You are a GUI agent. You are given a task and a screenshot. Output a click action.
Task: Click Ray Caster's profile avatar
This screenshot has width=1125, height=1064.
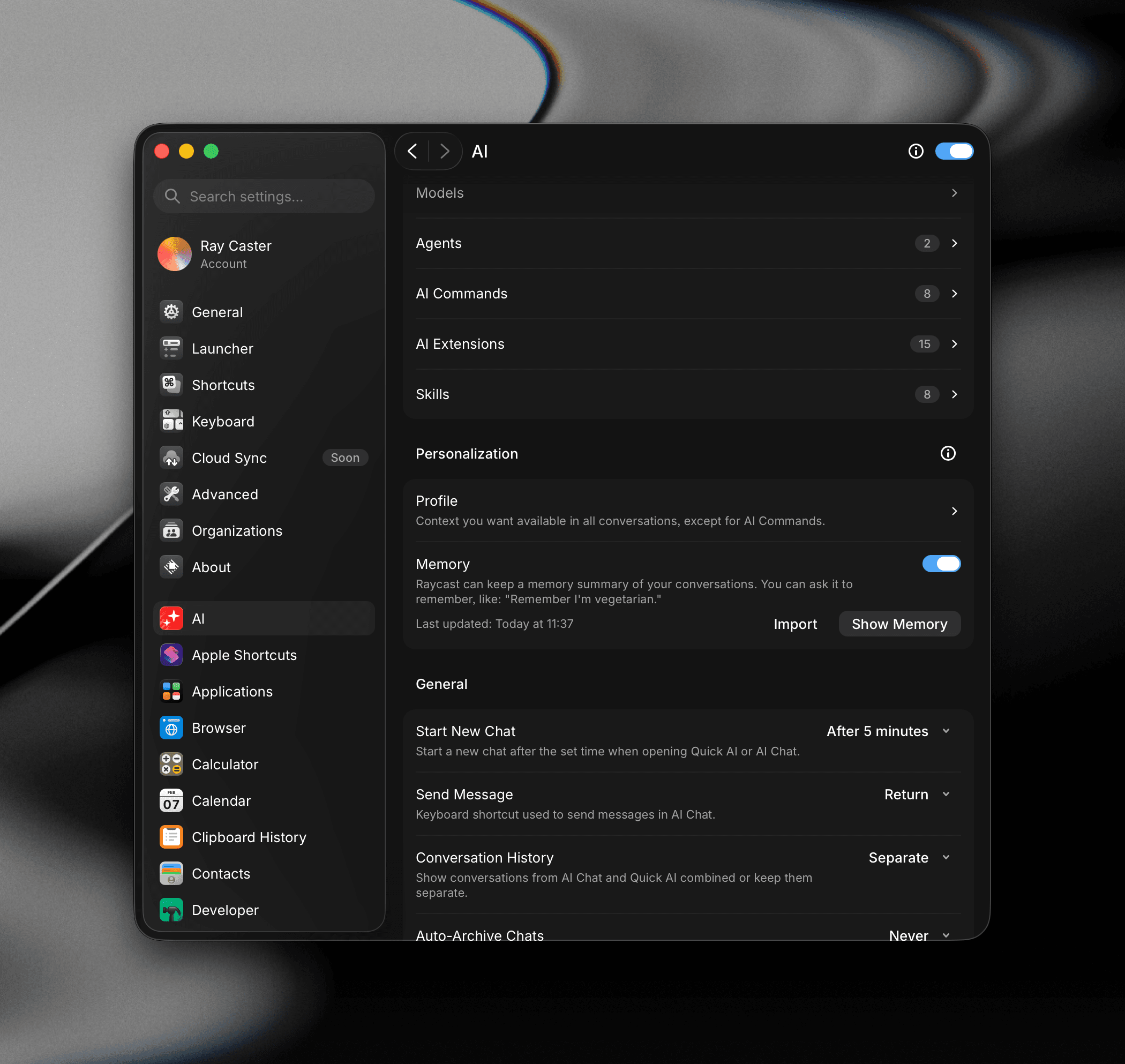point(174,253)
